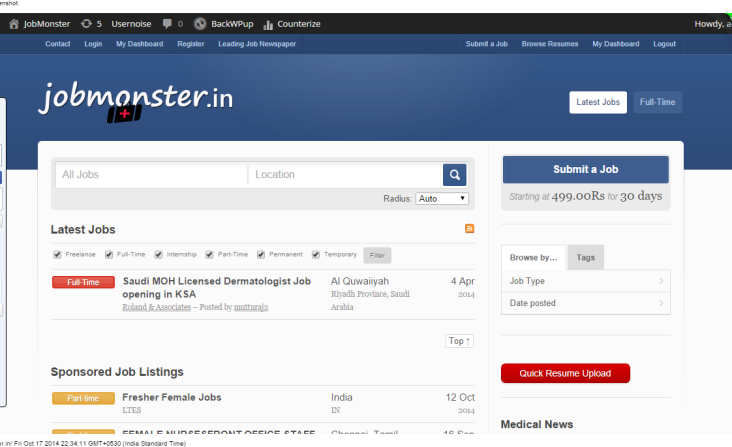Switch to the Tags tab
The height and width of the screenshot is (447, 732).
pos(585,258)
